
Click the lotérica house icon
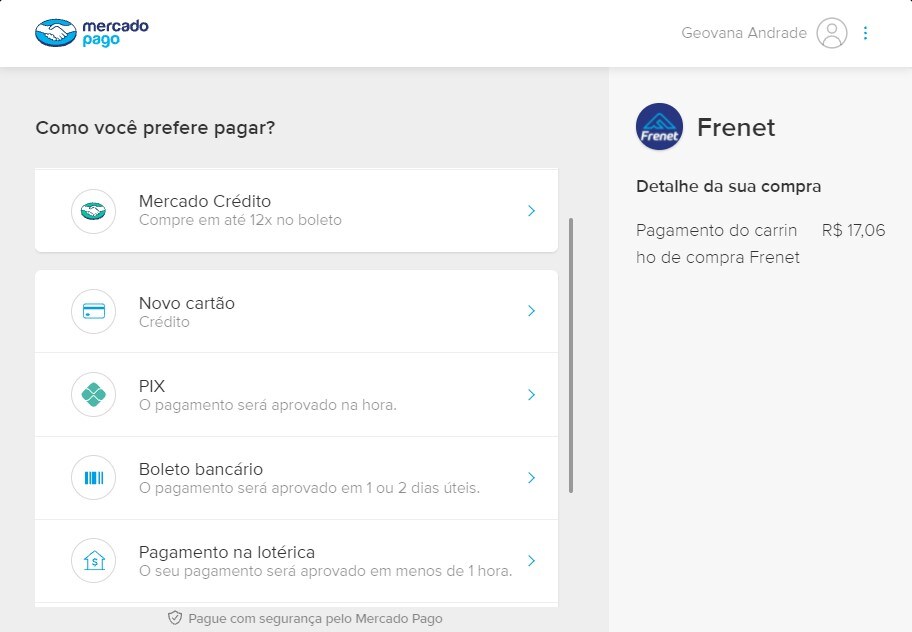pyautogui.click(x=93, y=561)
